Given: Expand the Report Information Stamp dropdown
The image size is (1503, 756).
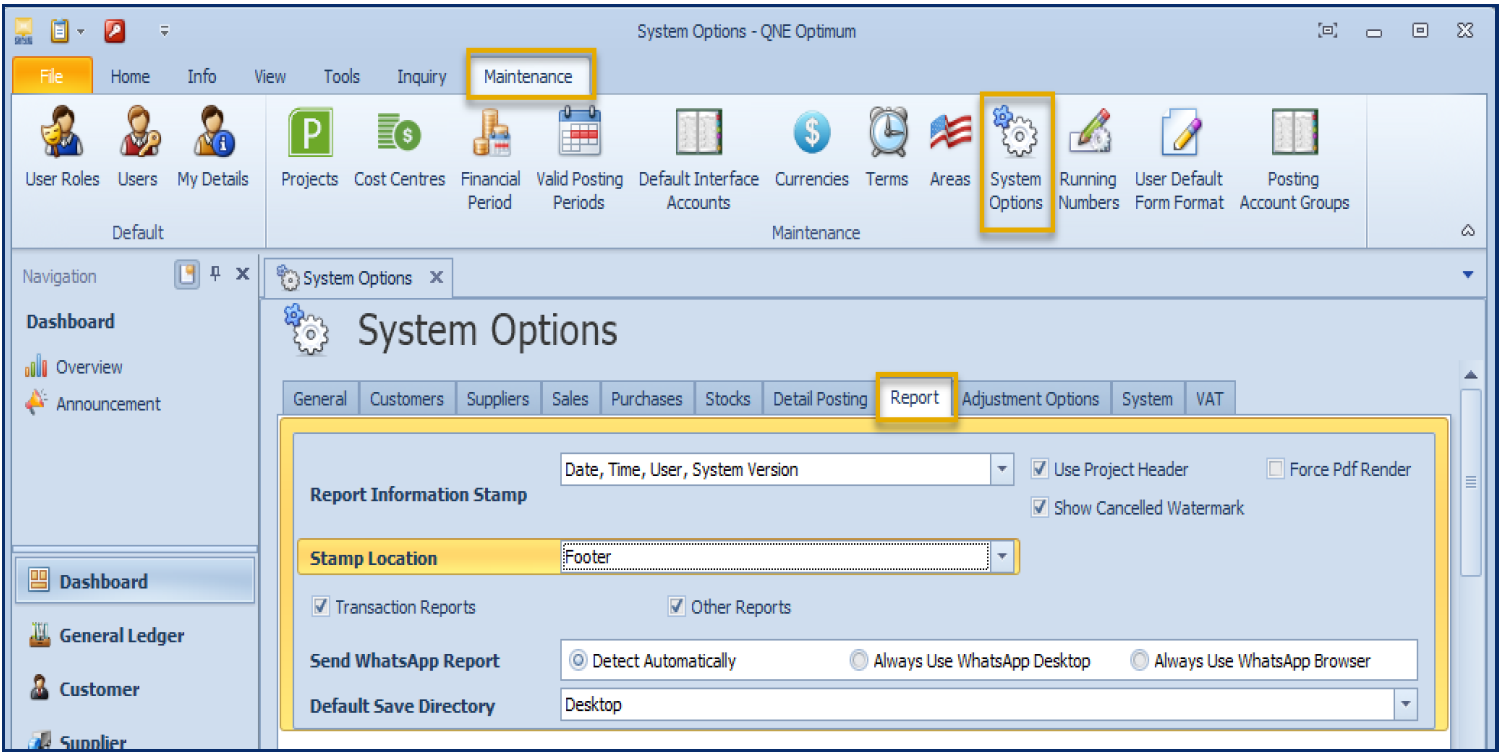Looking at the screenshot, I should 1003,469.
